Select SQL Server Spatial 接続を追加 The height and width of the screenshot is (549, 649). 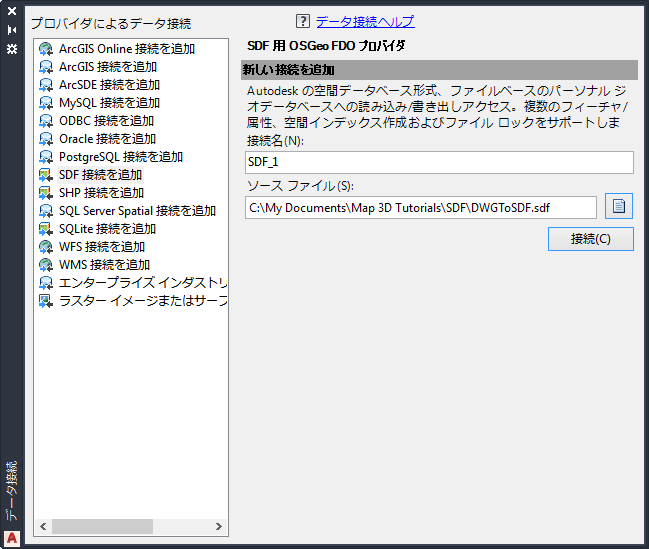pyautogui.click(x=137, y=211)
